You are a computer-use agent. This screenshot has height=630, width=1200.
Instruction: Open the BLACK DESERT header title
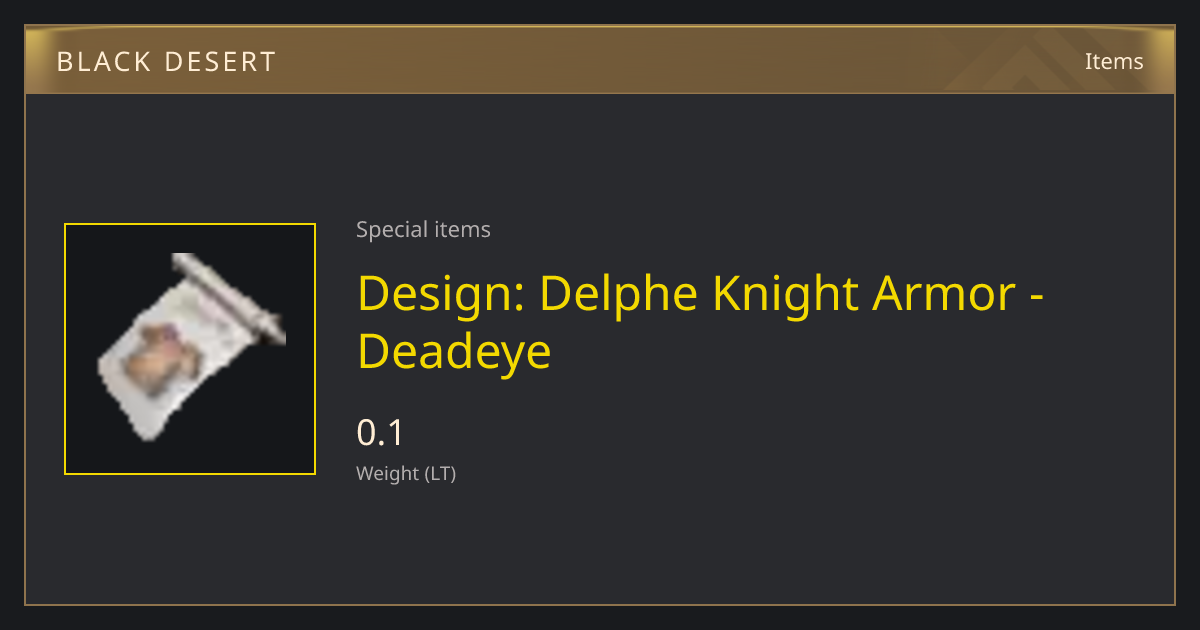[x=166, y=62]
